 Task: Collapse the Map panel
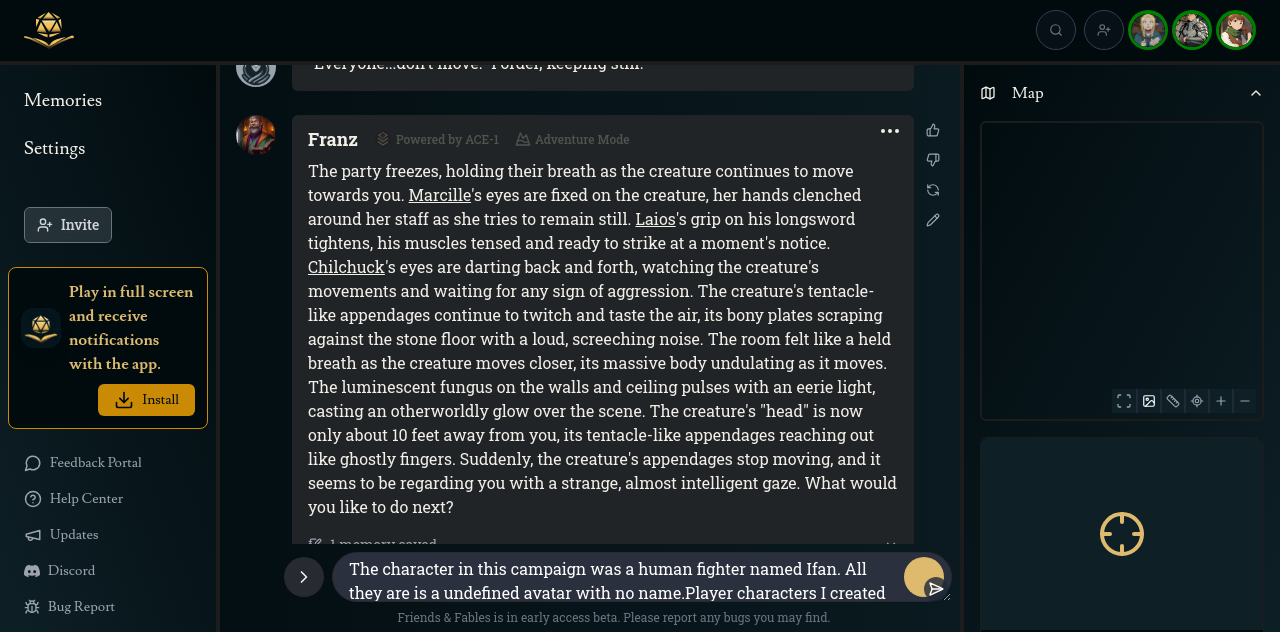[1256, 93]
